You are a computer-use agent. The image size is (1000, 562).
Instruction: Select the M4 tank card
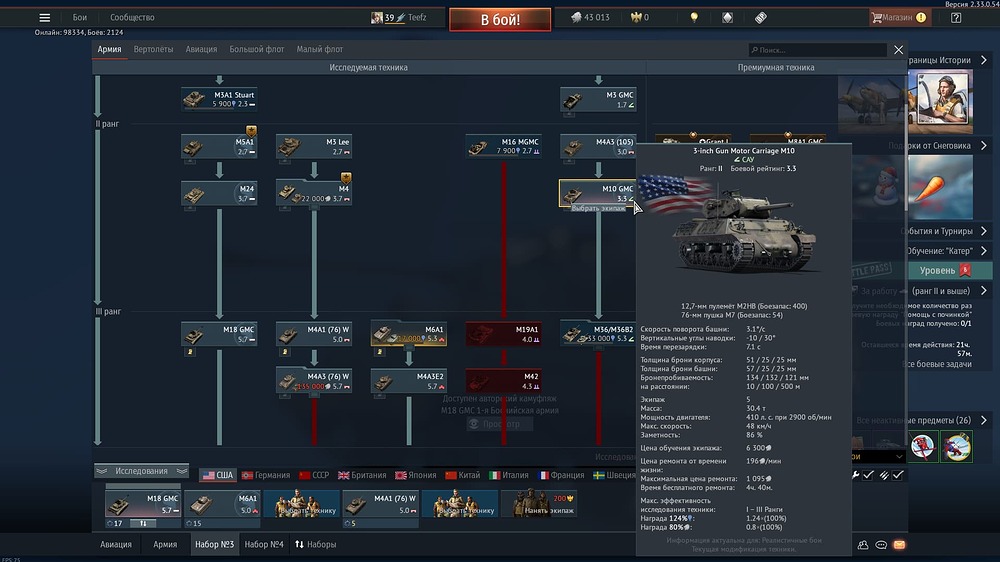coord(313,194)
